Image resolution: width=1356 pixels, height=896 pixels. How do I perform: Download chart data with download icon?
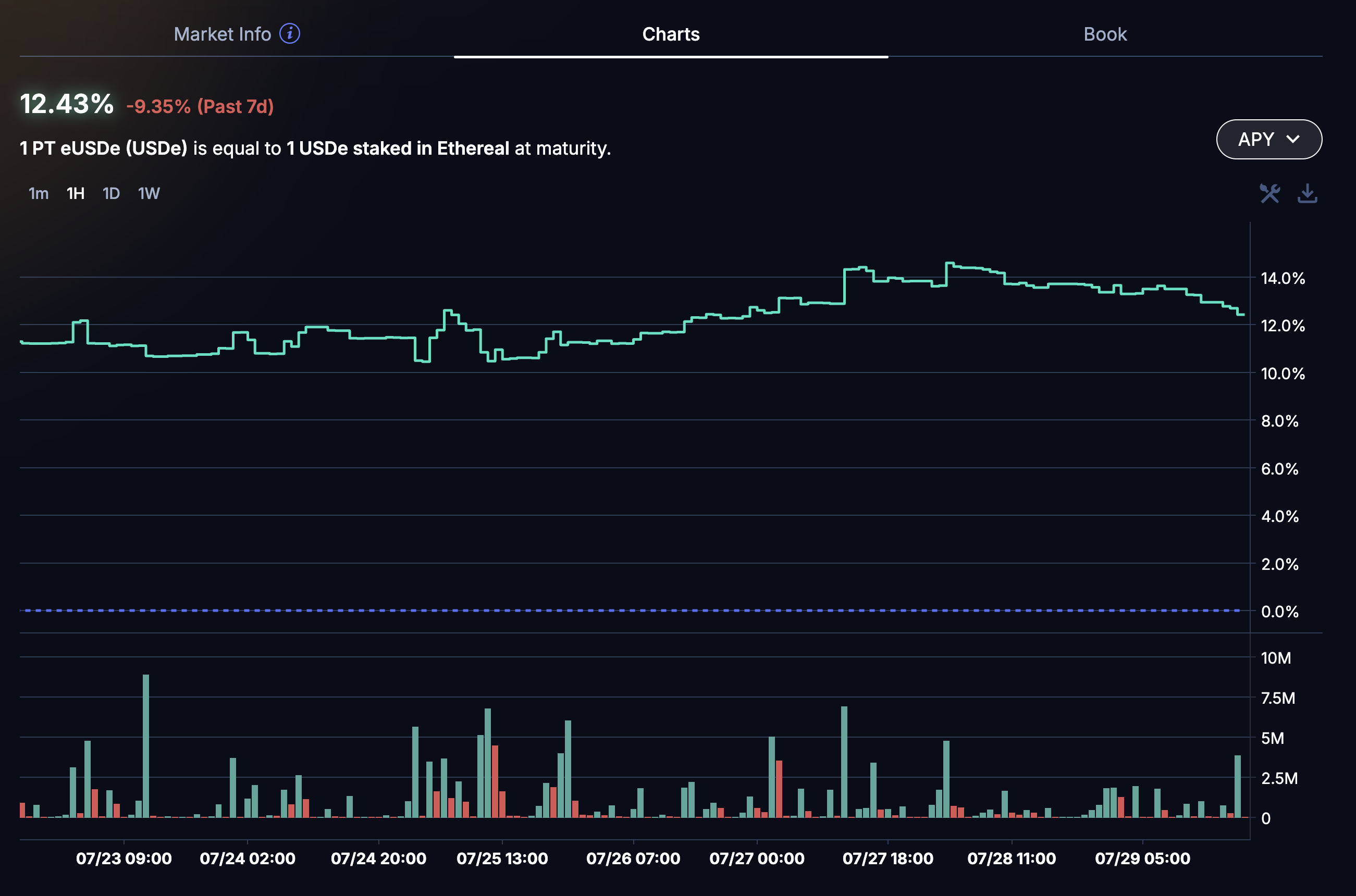pyautogui.click(x=1307, y=194)
